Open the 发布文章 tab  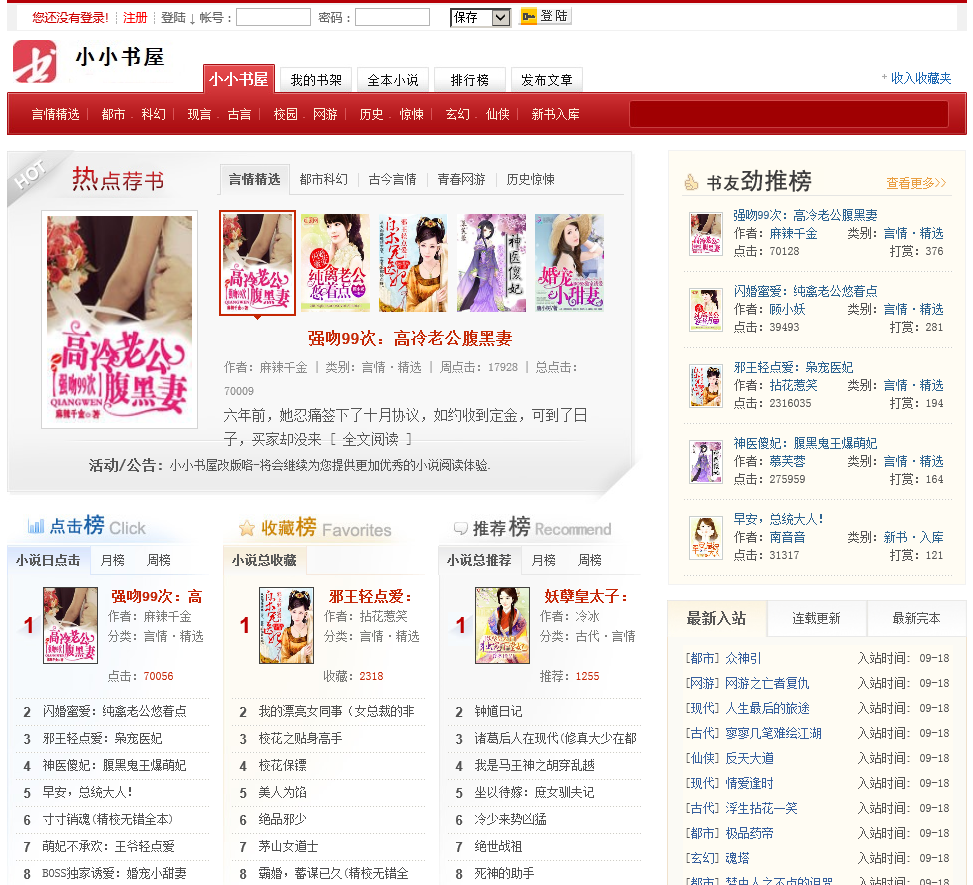[x=547, y=80]
